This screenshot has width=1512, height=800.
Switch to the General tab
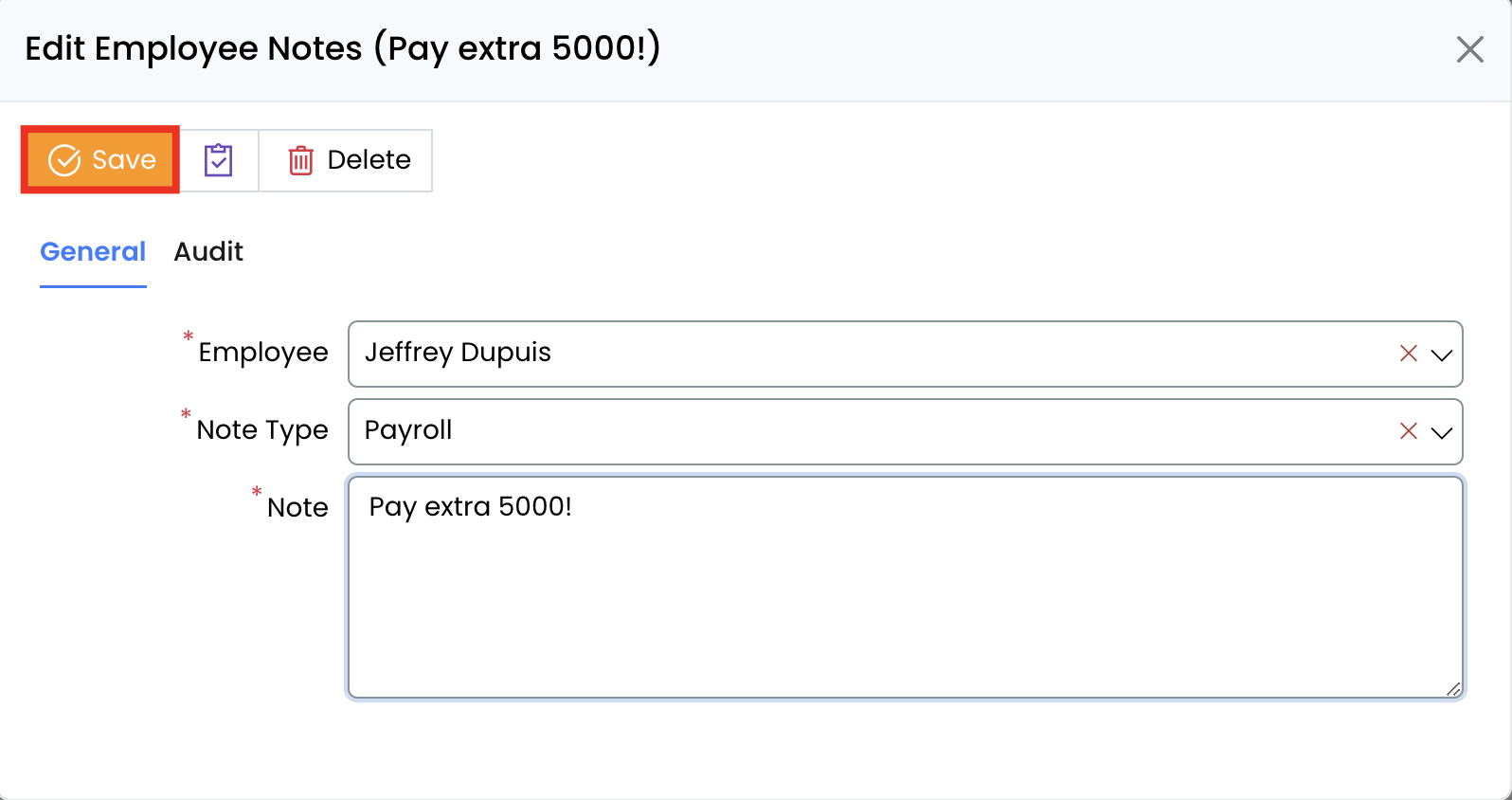pyautogui.click(x=93, y=252)
